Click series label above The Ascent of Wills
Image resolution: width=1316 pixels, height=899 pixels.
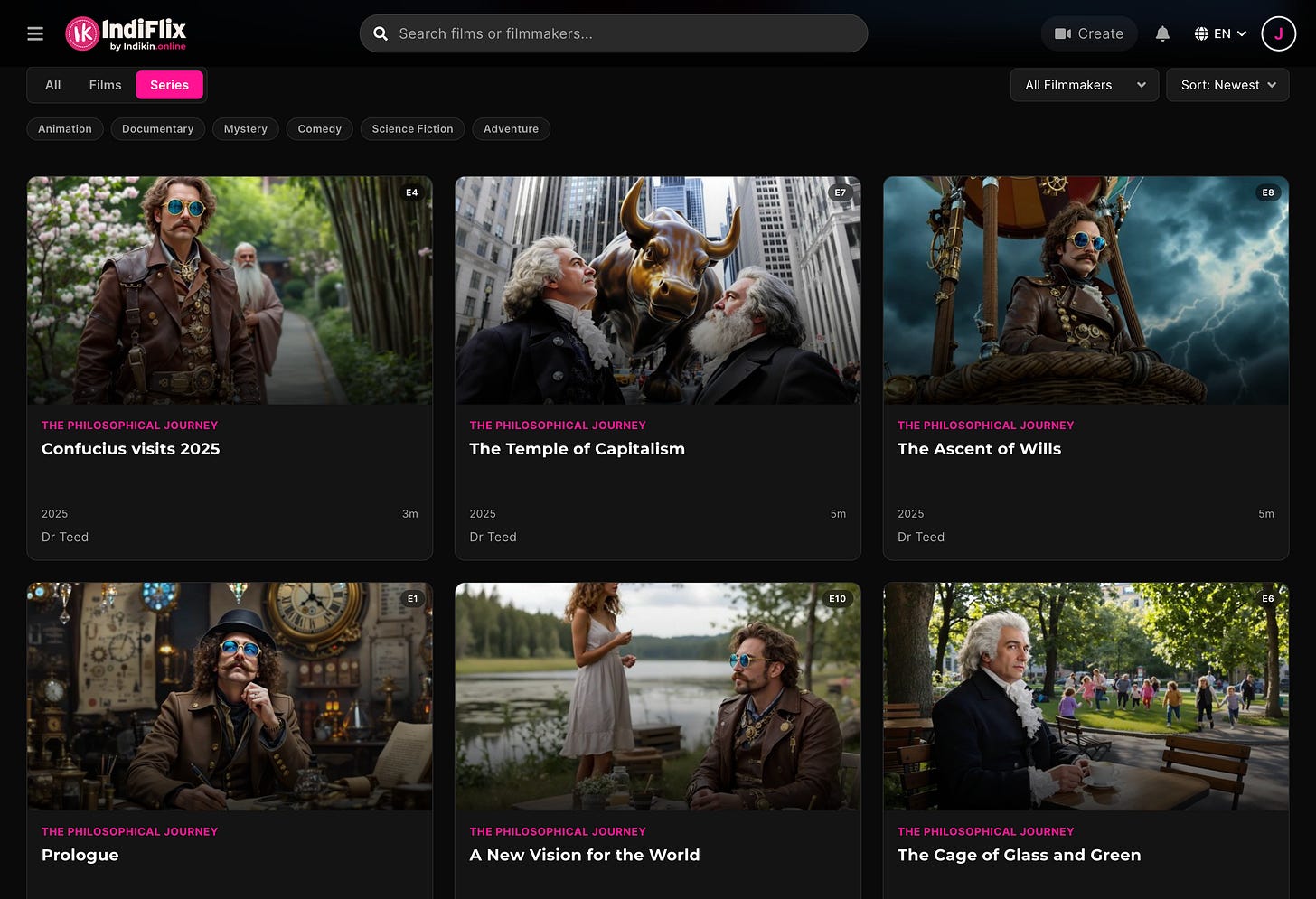[x=986, y=426]
